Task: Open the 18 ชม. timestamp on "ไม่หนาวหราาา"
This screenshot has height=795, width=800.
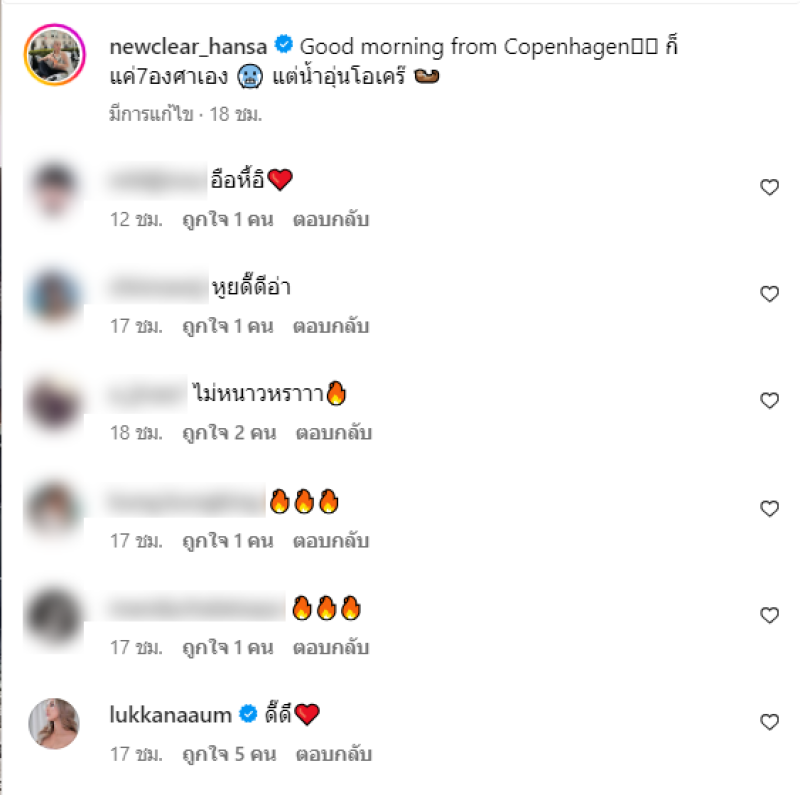Action: (x=136, y=433)
